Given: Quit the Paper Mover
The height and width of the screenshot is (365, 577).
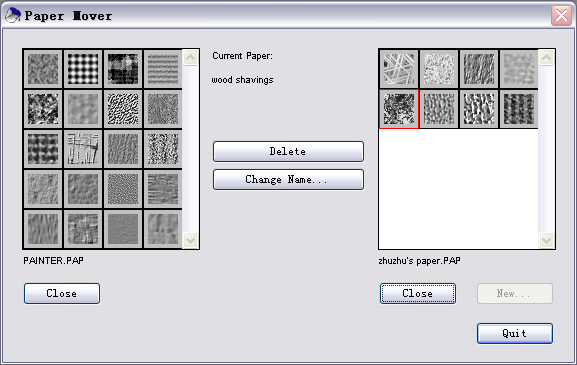Looking at the screenshot, I should coord(515,333).
